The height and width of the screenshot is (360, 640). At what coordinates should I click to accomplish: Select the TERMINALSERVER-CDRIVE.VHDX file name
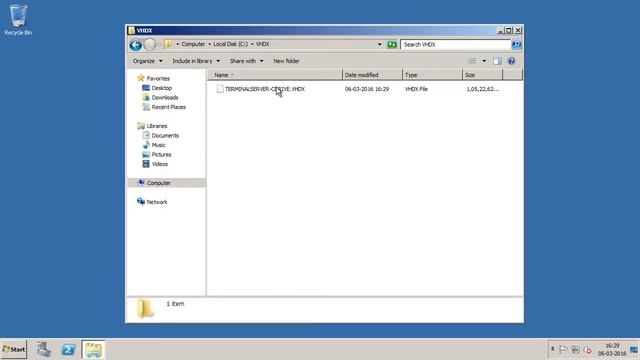265,89
